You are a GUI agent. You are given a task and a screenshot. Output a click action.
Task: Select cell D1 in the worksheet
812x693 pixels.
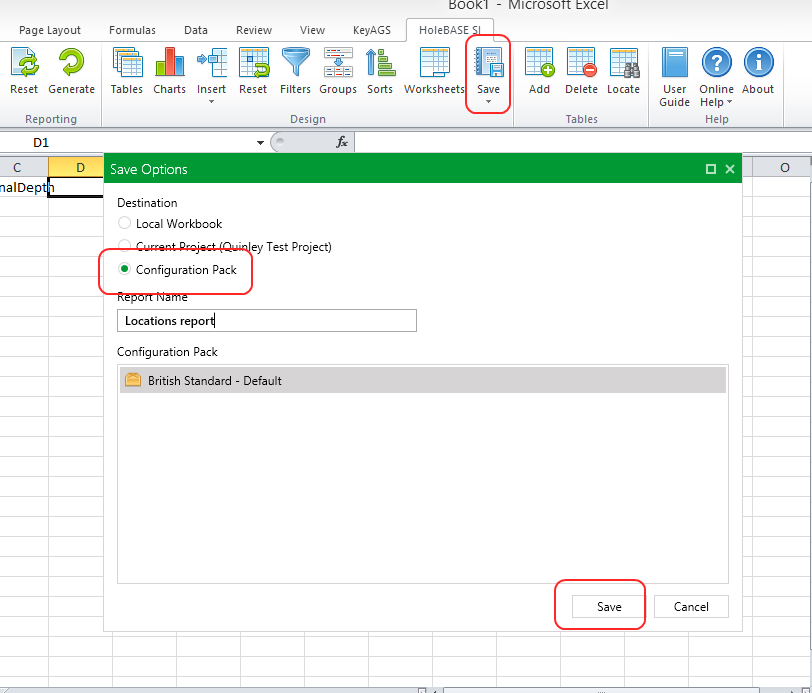coord(76,187)
